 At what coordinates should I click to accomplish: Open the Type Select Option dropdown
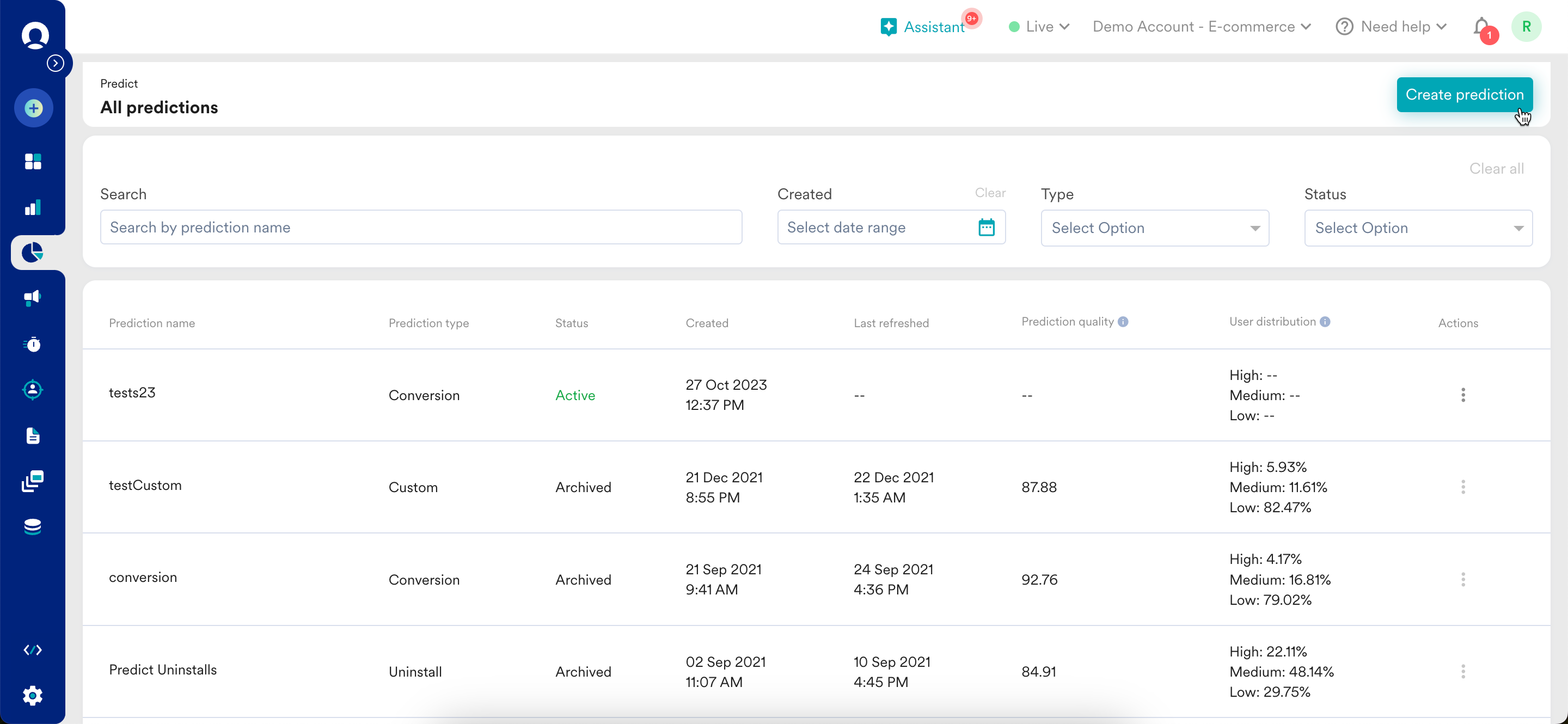point(1154,228)
